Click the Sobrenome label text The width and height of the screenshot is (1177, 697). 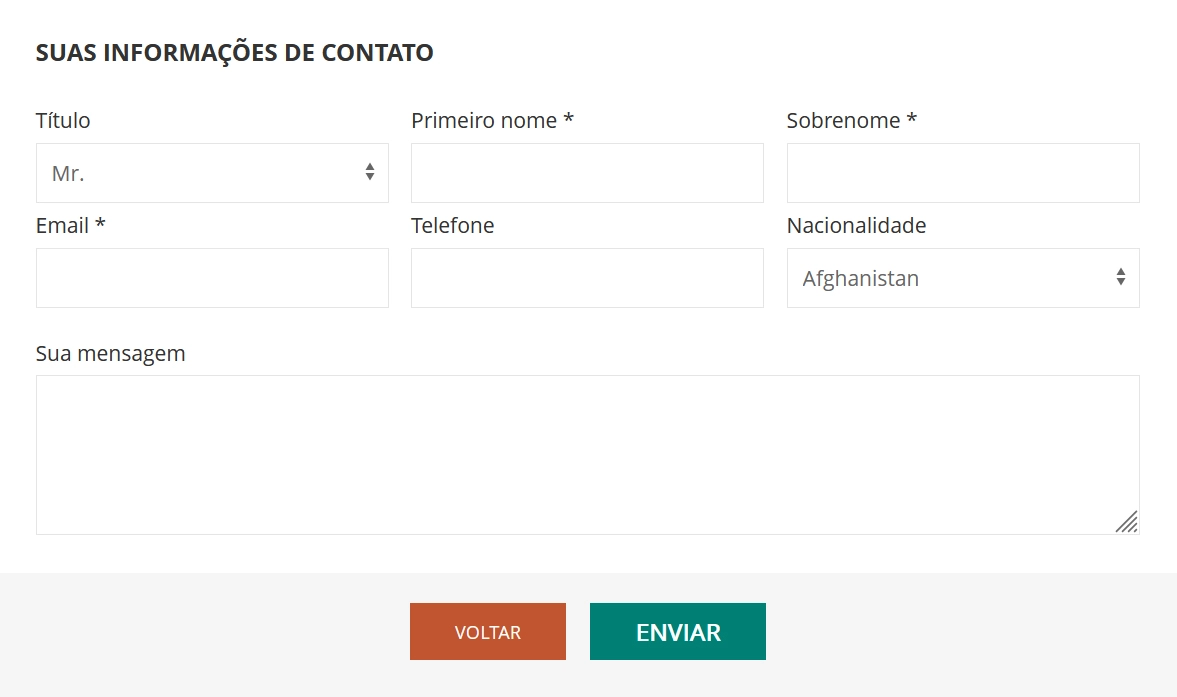851,121
